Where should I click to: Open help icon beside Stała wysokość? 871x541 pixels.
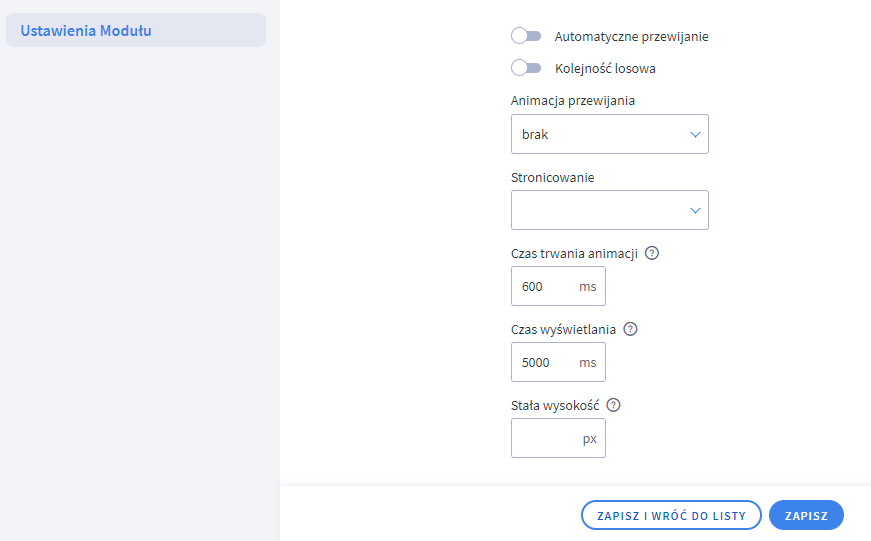tap(613, 405)
